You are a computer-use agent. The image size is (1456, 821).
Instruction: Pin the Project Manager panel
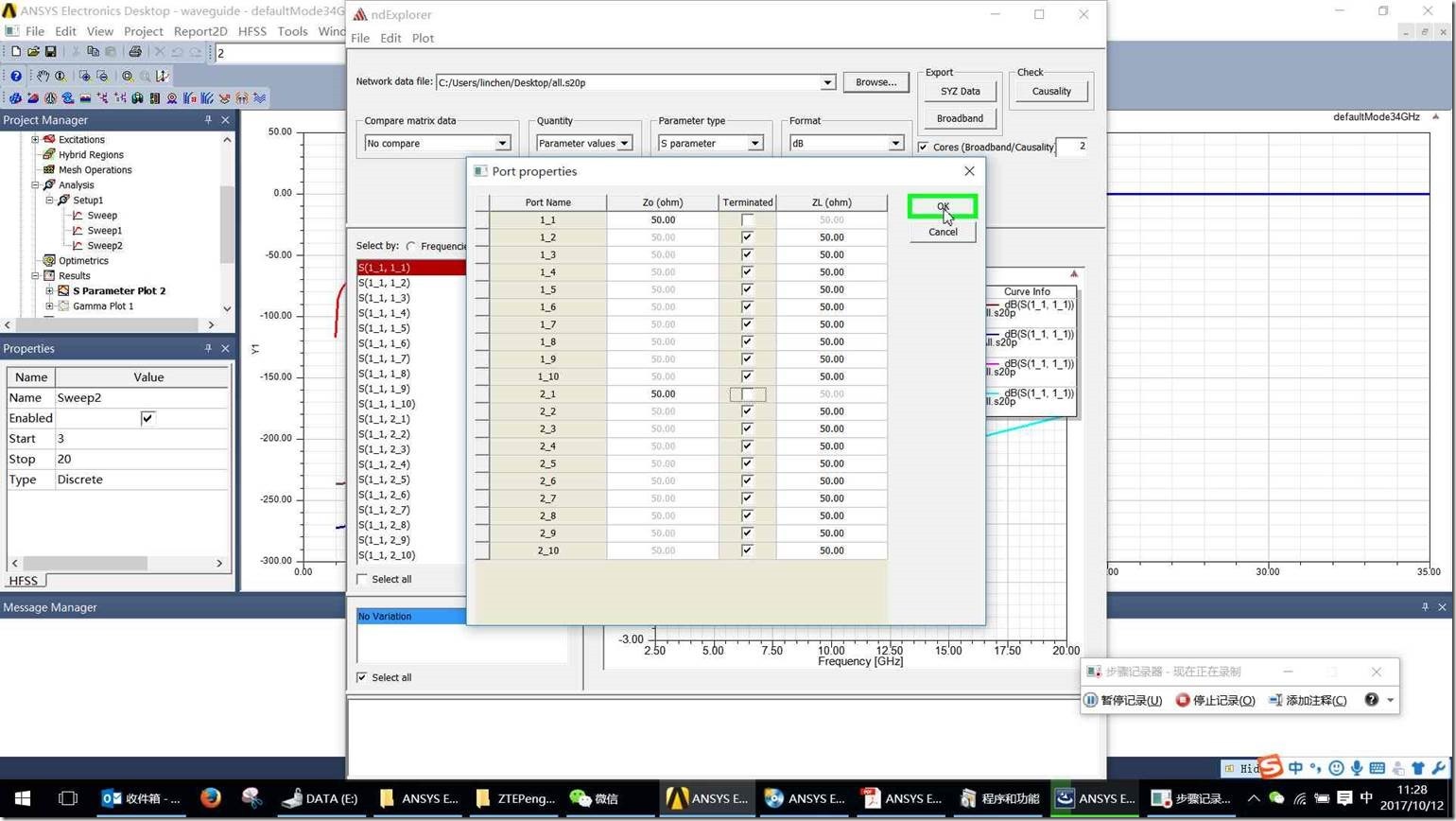pos(208,120)
